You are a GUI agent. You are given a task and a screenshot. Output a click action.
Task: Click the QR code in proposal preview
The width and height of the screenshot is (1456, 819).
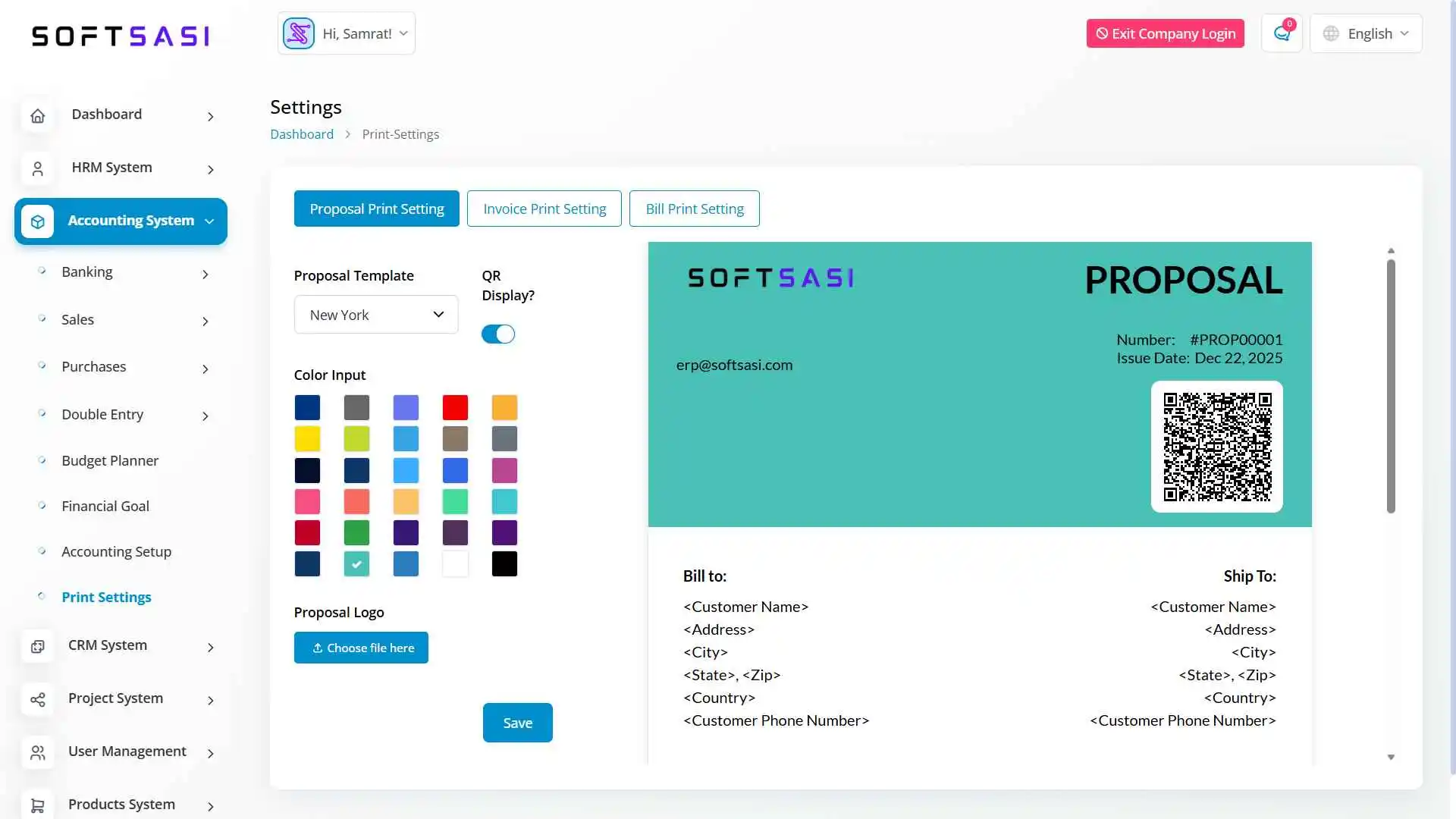(1217, 447)
